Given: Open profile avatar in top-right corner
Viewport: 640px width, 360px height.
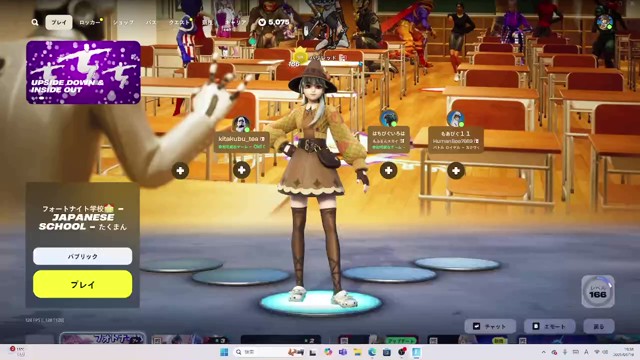Looking at the screenshot, I should click(604, 22).
